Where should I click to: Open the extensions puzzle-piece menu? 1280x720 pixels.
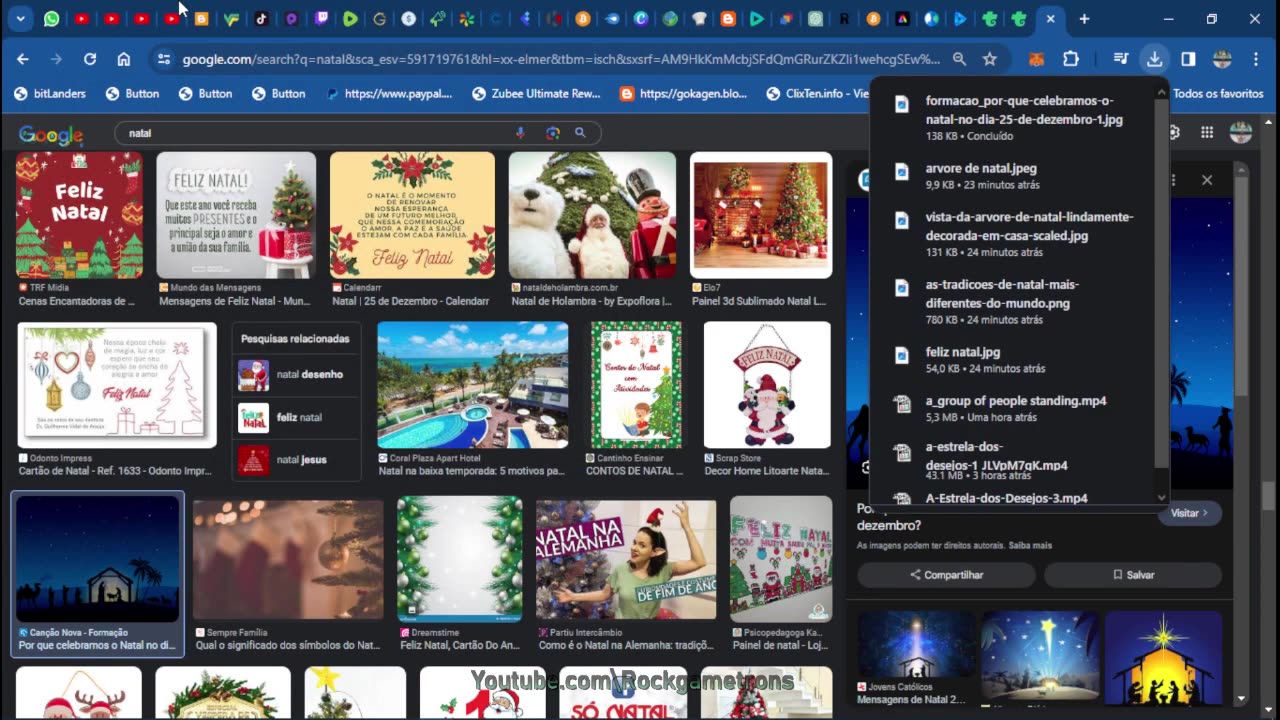pos(1071,59)
